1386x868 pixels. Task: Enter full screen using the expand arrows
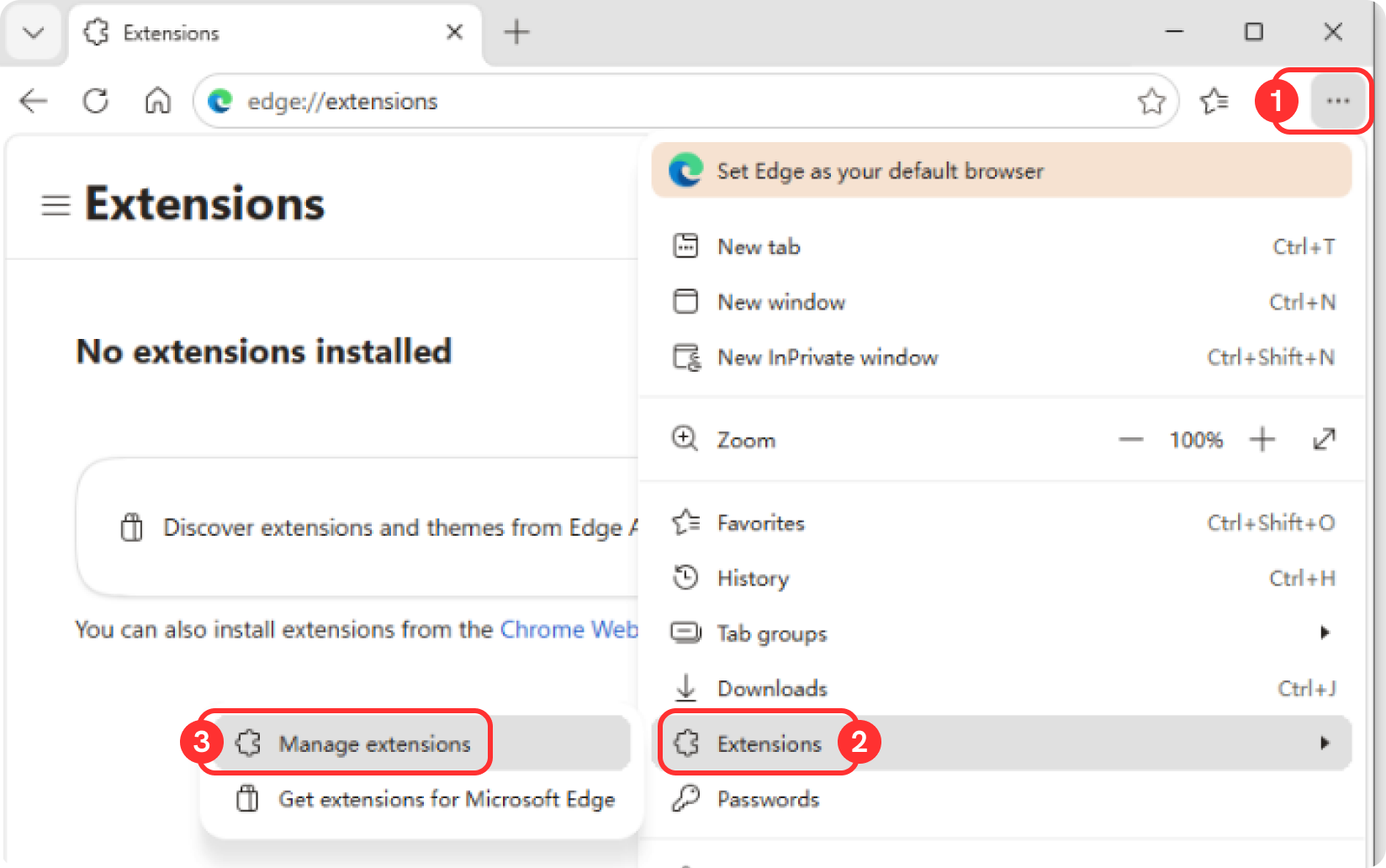pyautogui.click(x=1325, y=439)
